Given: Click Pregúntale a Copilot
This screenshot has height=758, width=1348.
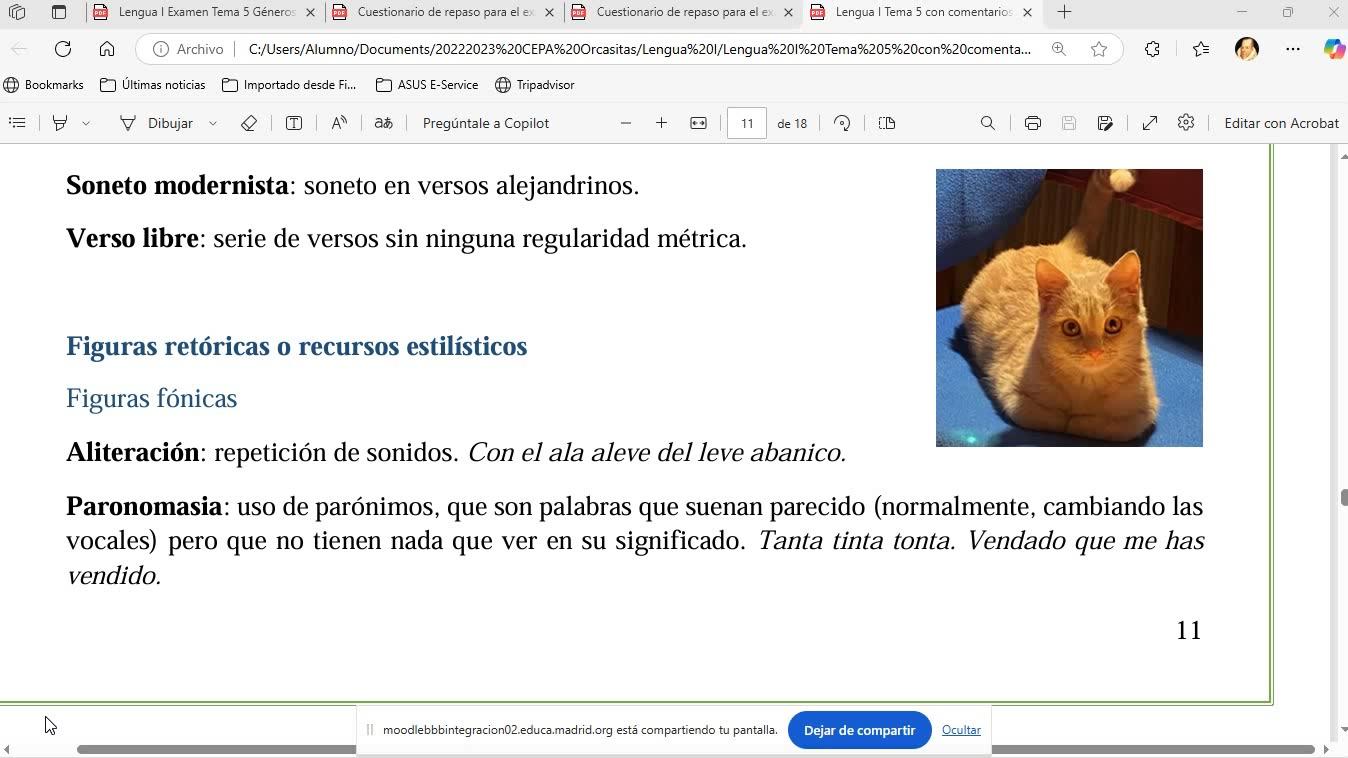Looking at the screenshot, I should click(485, 123).
